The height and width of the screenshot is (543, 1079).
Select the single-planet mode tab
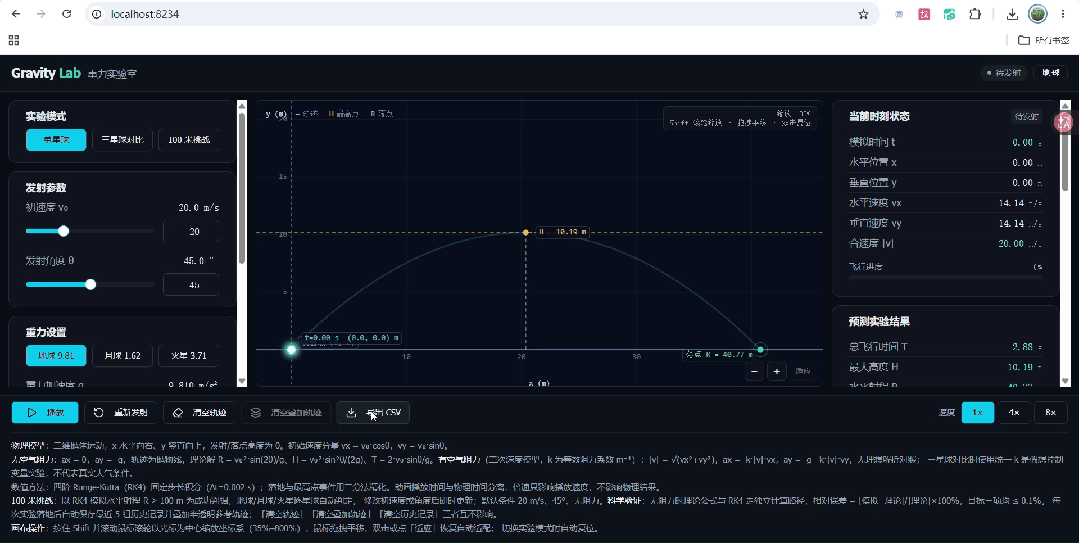[56, 139]
